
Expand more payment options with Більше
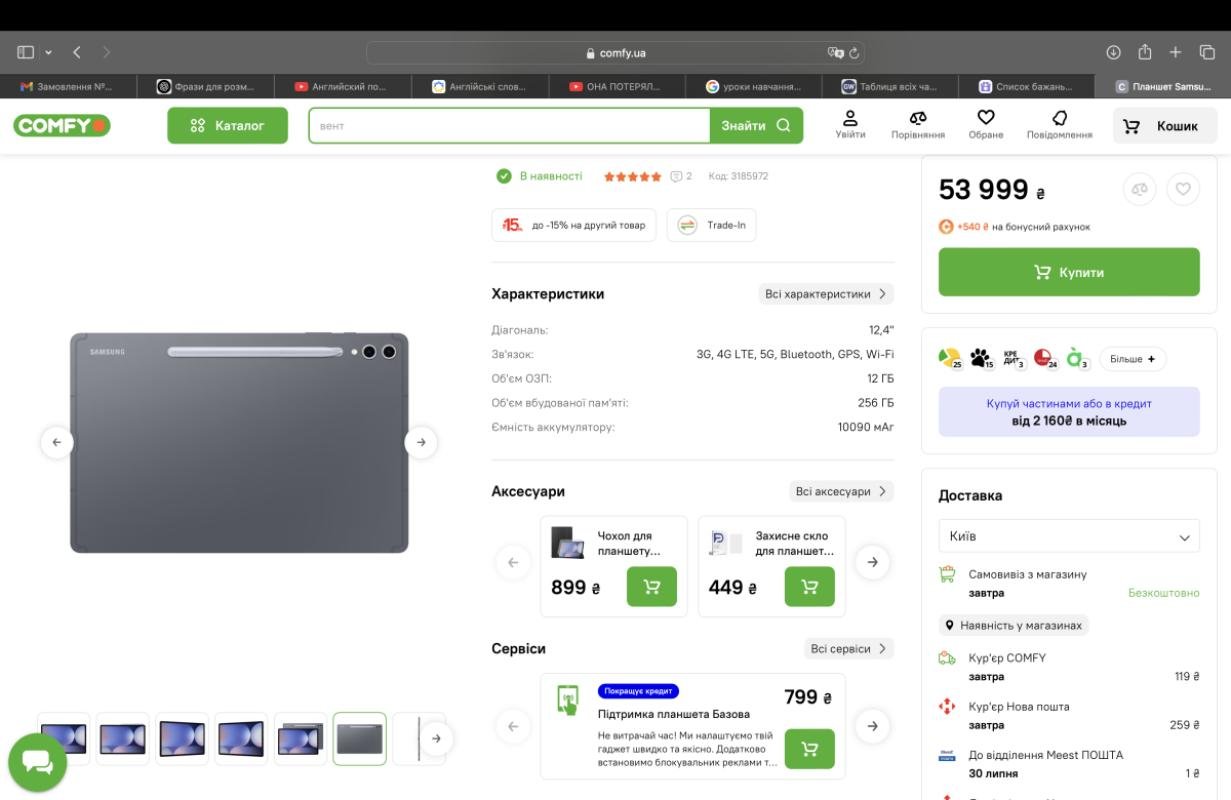tap(1132, 359)
